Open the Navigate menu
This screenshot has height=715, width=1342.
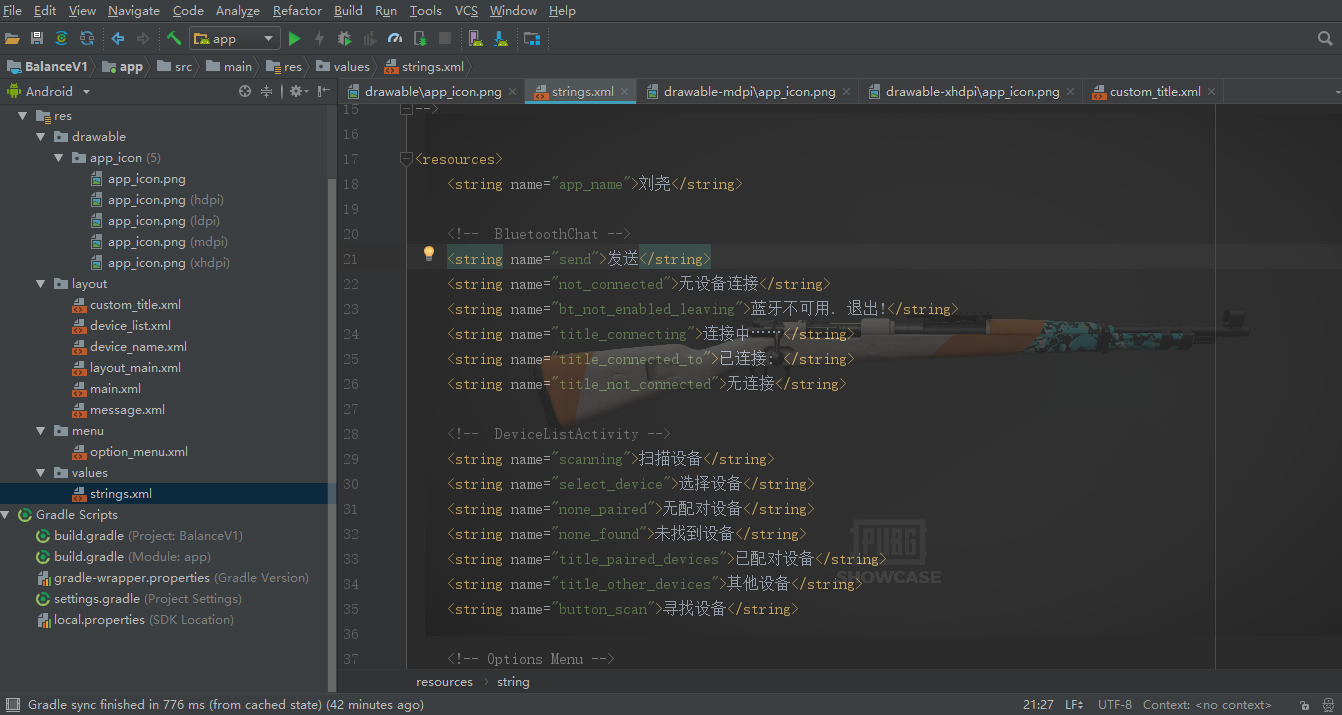point(134,11)
